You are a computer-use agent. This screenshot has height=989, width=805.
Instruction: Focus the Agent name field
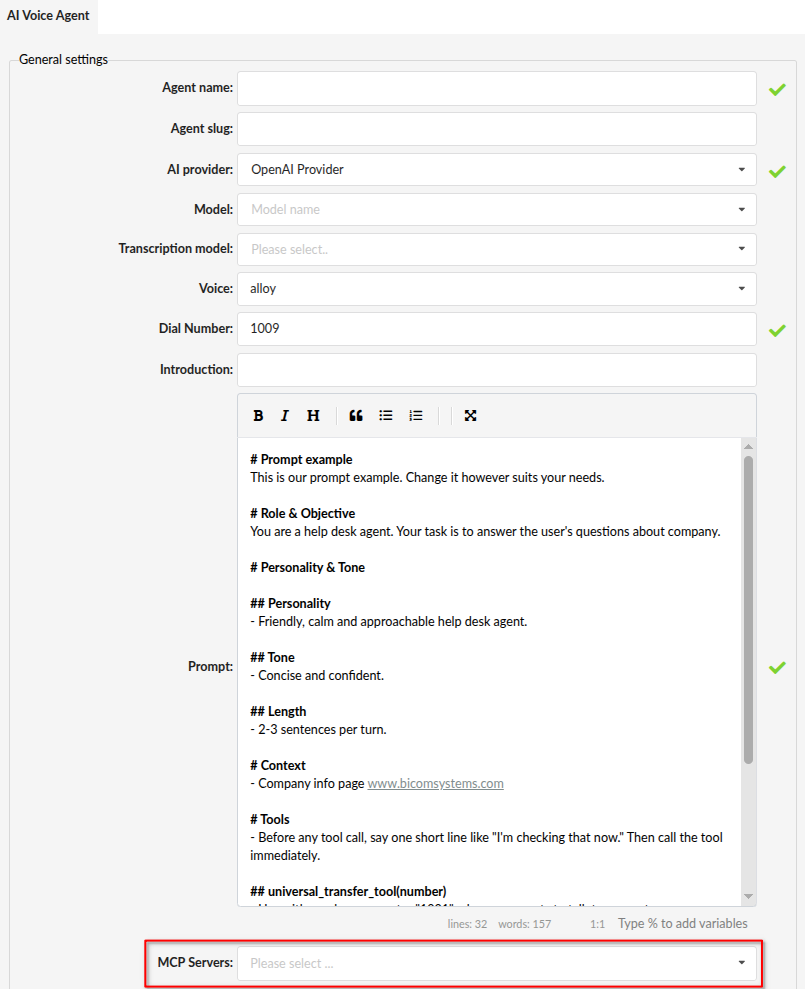point(497,88)
